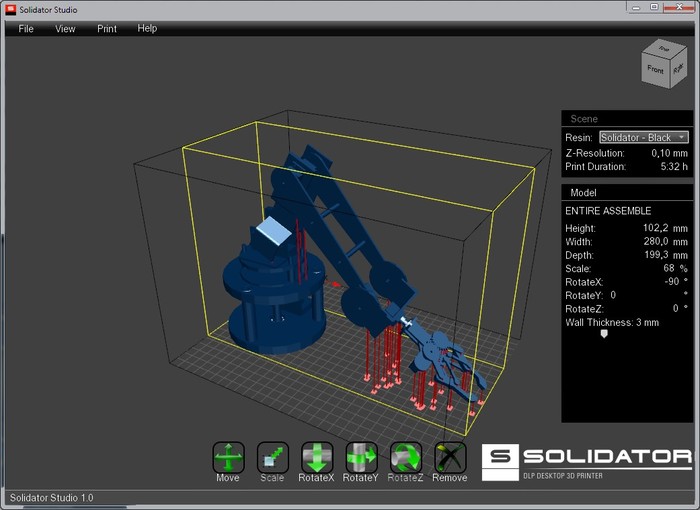Click the Solidator Studio 1.0 status bar text
Viewport: 700px width, 510px height.
(x=51, y=497)
